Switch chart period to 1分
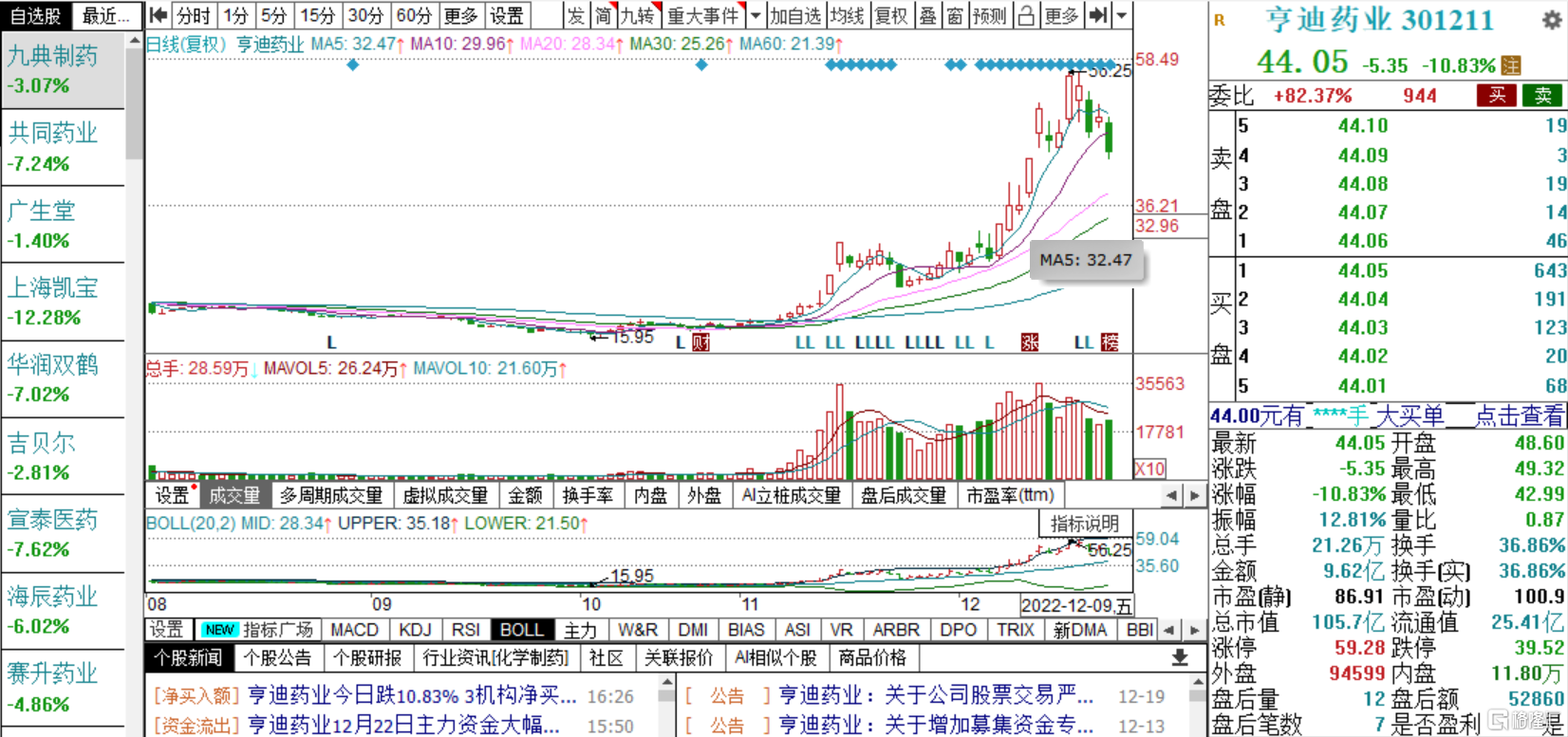 click(236, 15)
